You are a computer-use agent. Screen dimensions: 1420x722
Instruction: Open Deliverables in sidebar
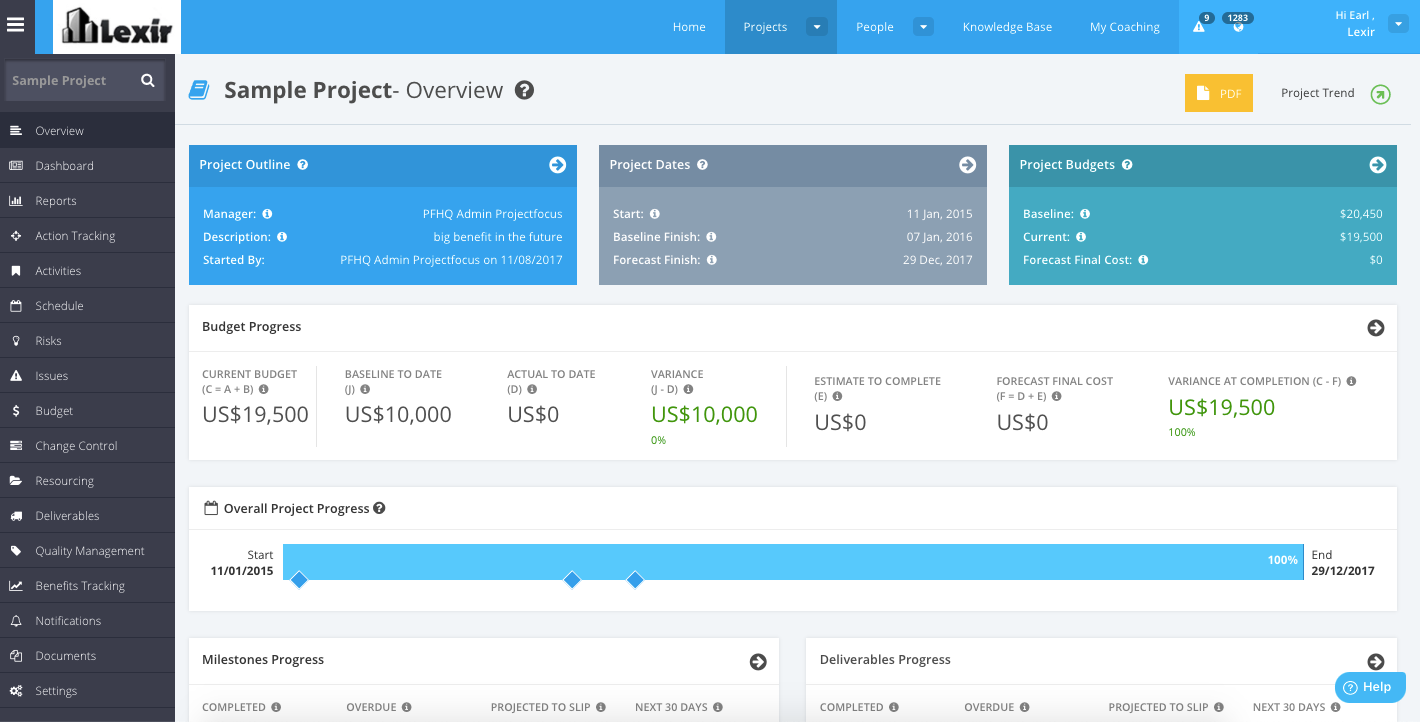click(87, 516)
